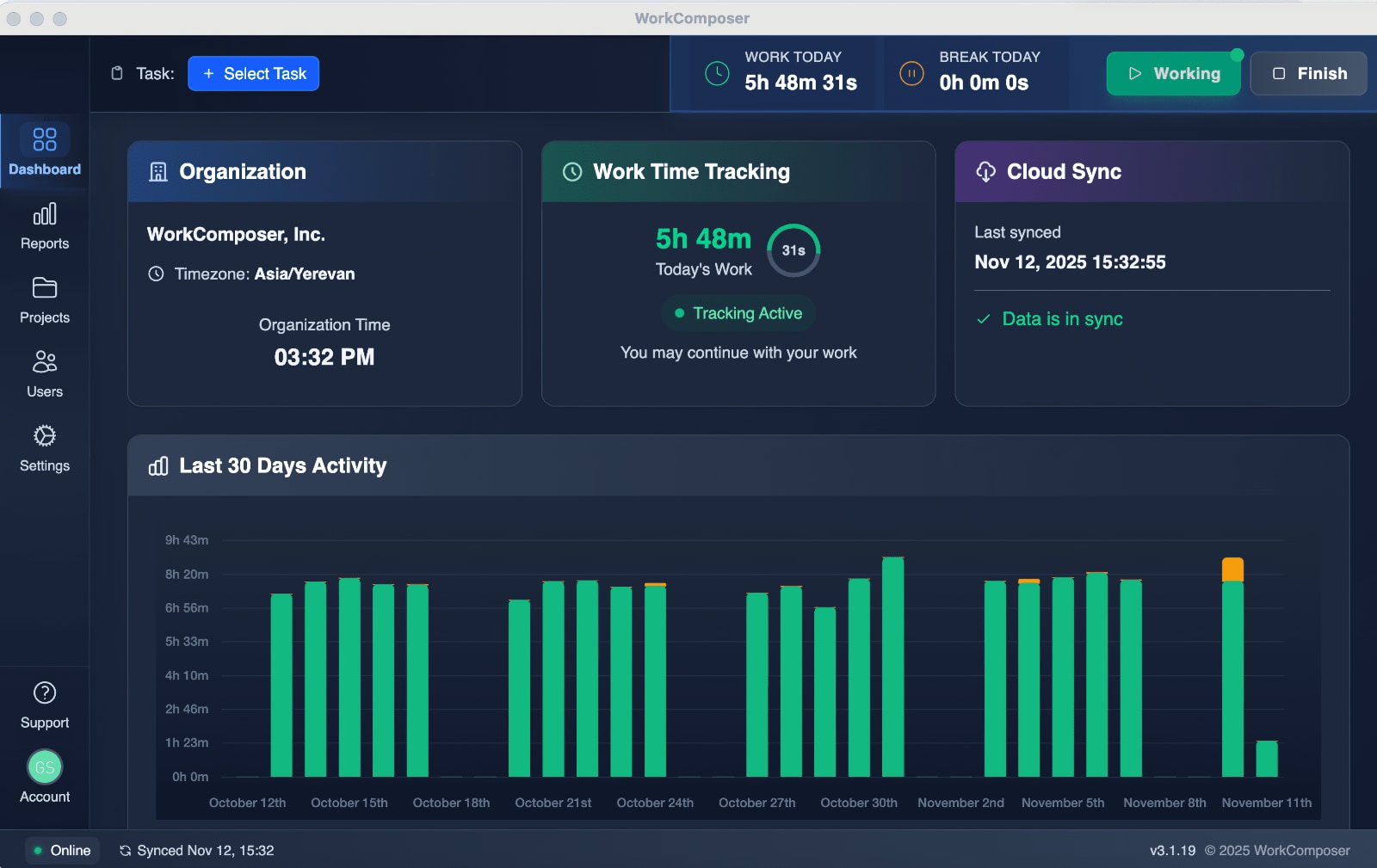Image resolution: width=1377 pixels, height=868 pixels.
Task: Open the Select Task dropdown
Action: click(253, 73)
